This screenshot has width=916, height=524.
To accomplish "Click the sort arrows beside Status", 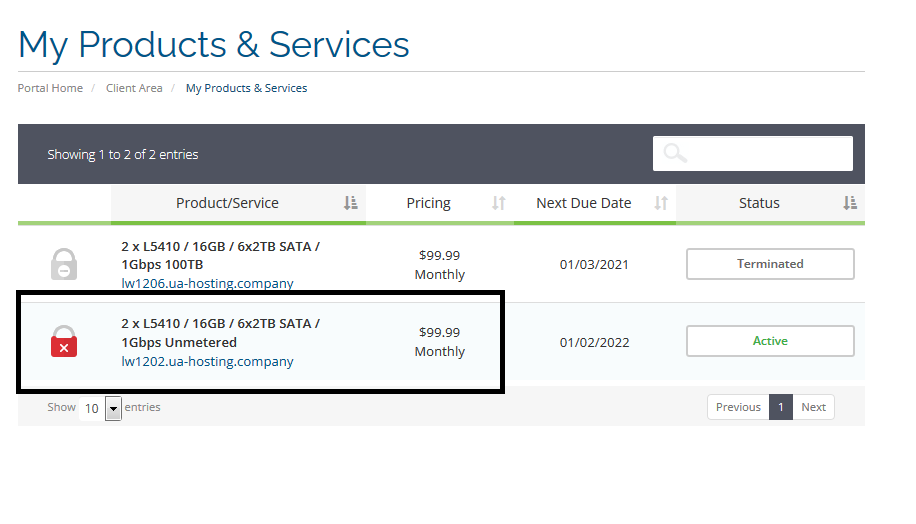I will [x=849, y=203].
